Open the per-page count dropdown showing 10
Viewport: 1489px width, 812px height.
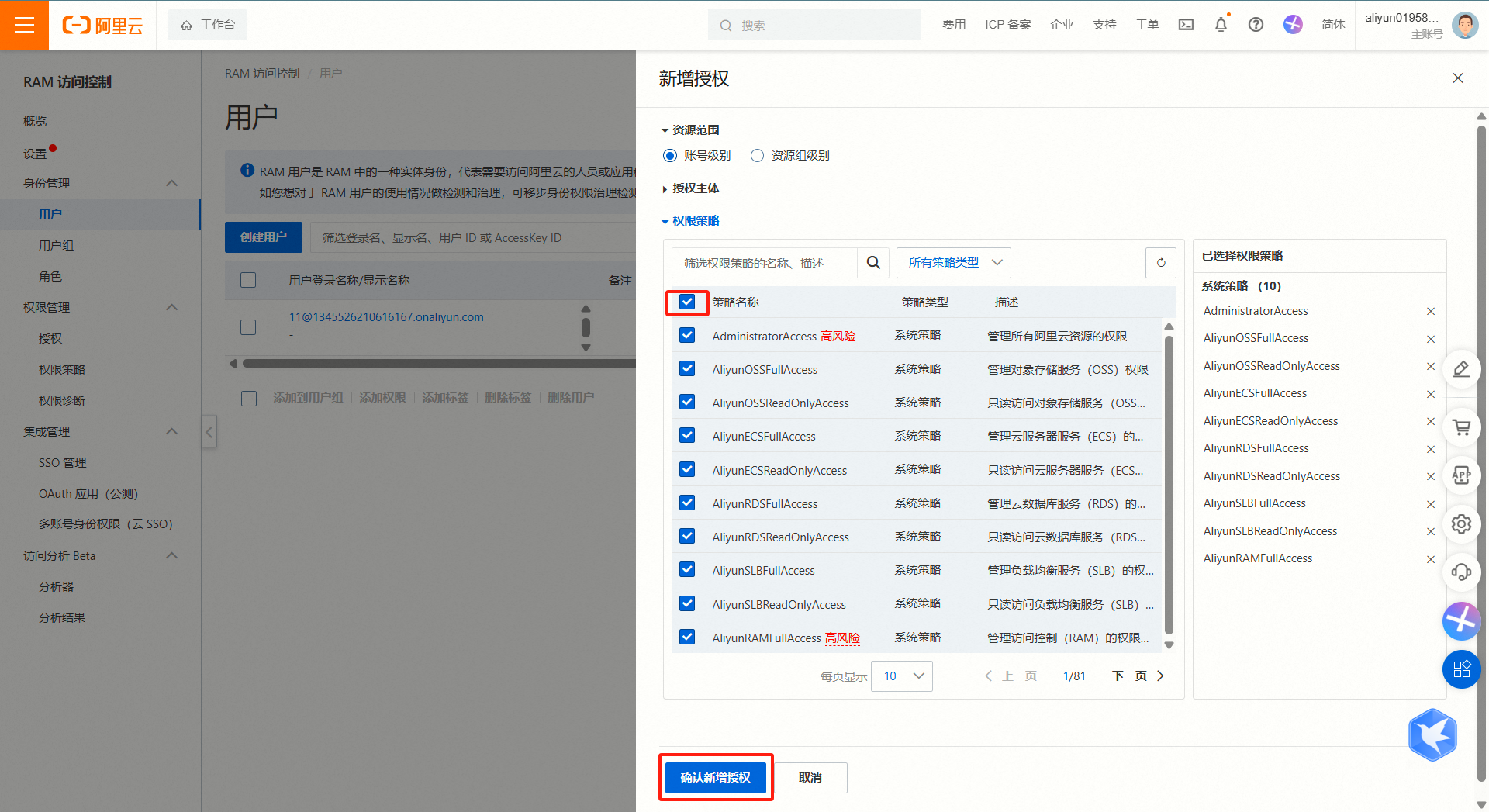902,676
